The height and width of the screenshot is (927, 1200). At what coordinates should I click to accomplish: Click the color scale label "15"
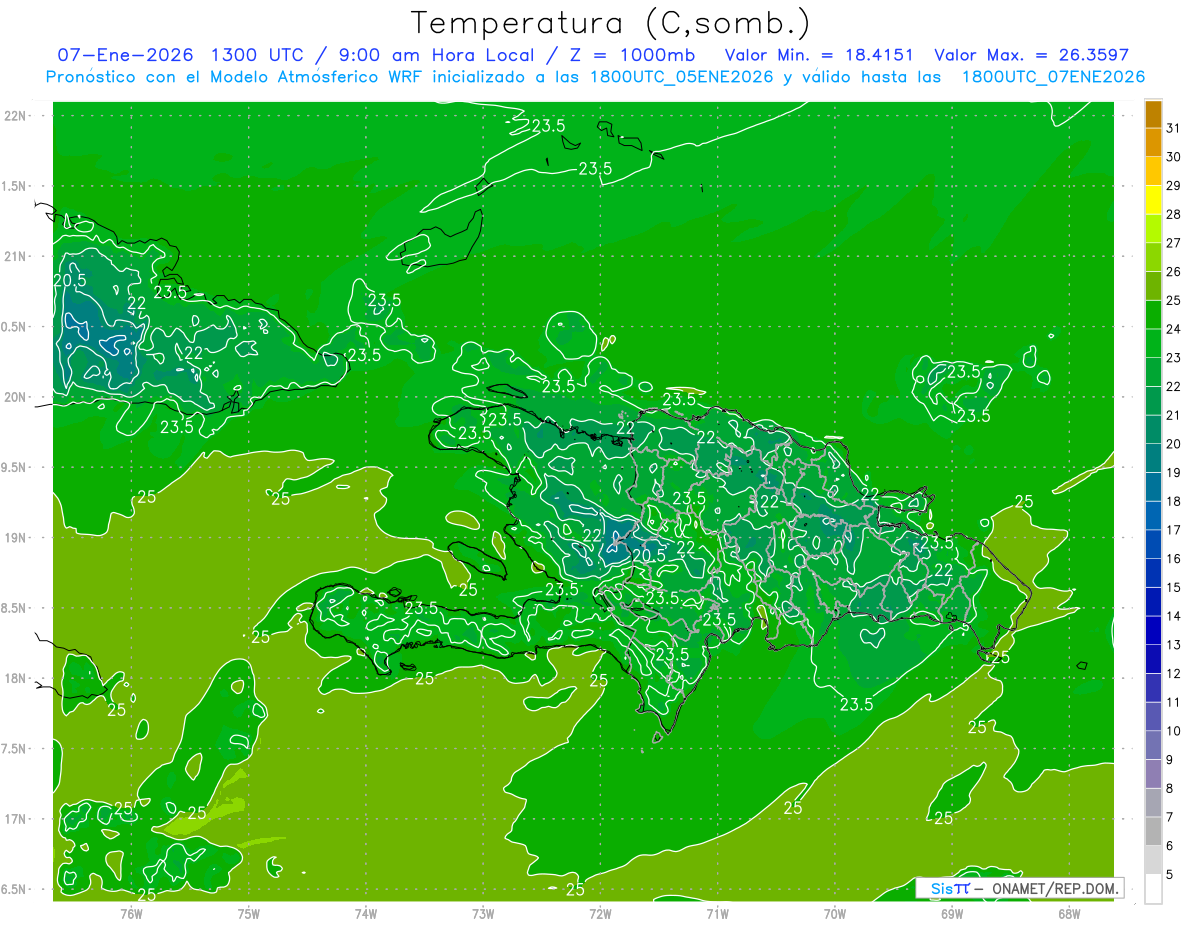[x=1174, y=587]
